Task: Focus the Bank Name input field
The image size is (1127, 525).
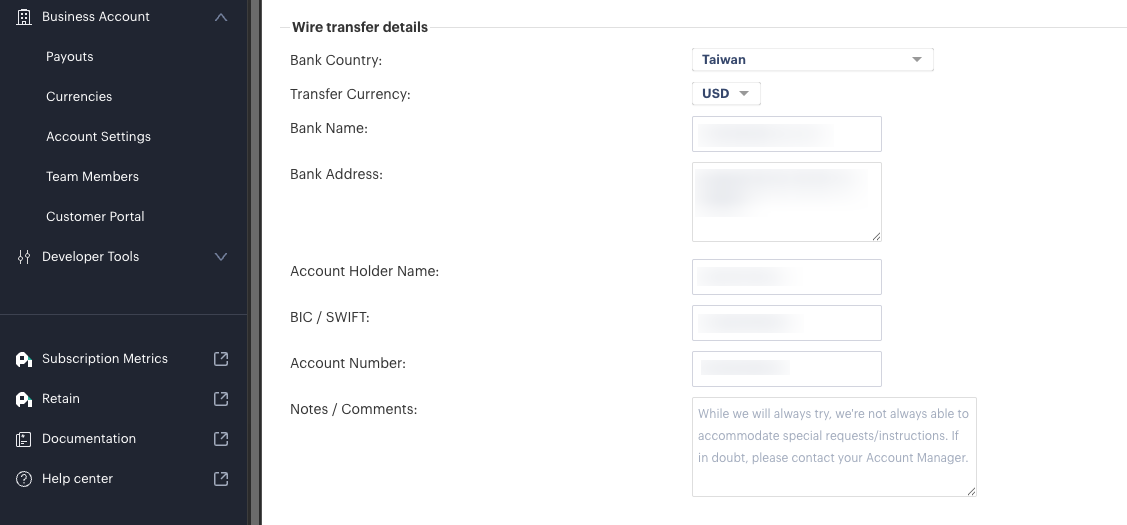Action: [x=786, y=134]
